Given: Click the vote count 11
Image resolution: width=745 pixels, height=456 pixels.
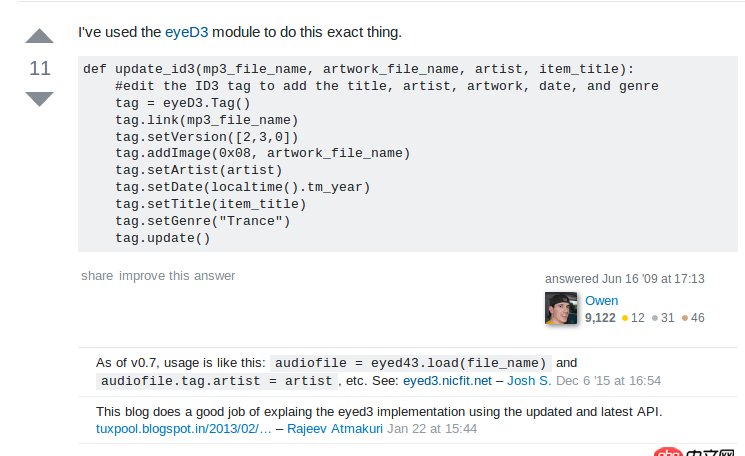Looking at the screenshot, I should (39, 68).
